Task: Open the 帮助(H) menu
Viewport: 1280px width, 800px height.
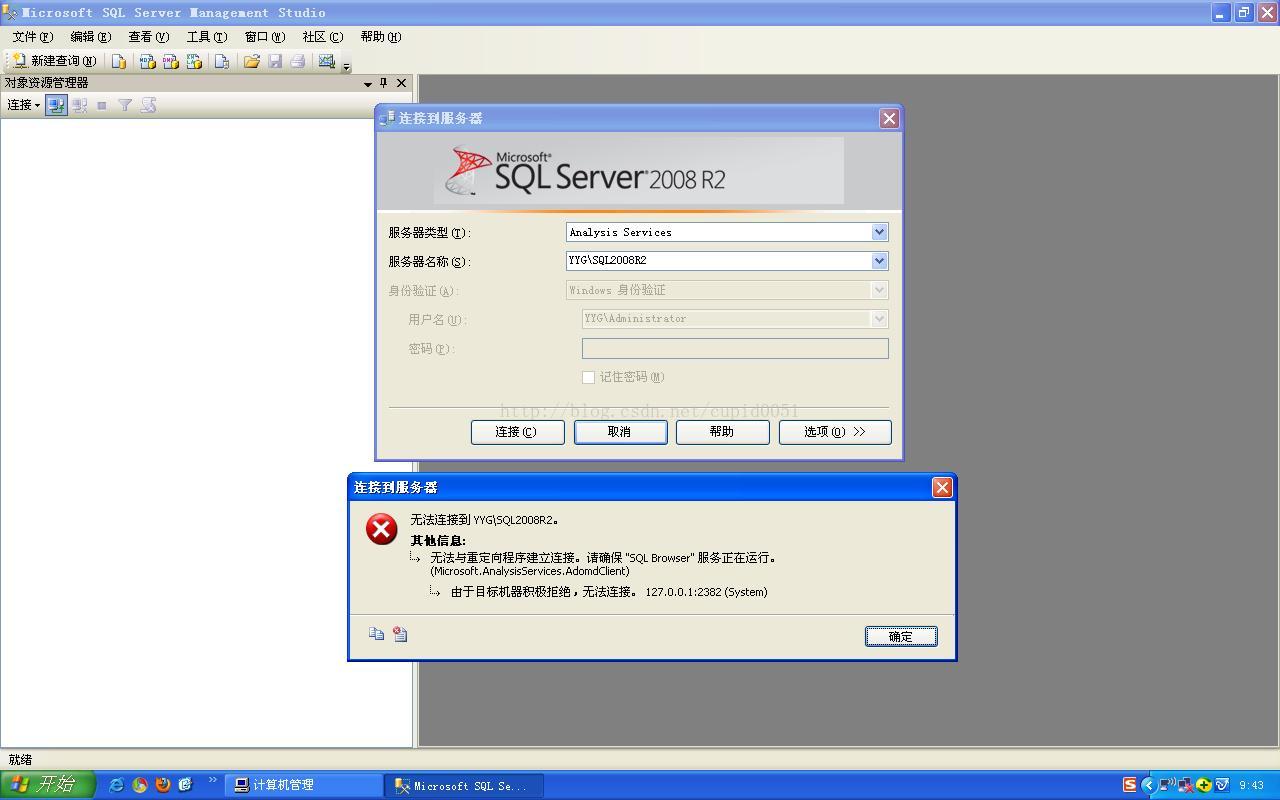Action: [381, 36]
